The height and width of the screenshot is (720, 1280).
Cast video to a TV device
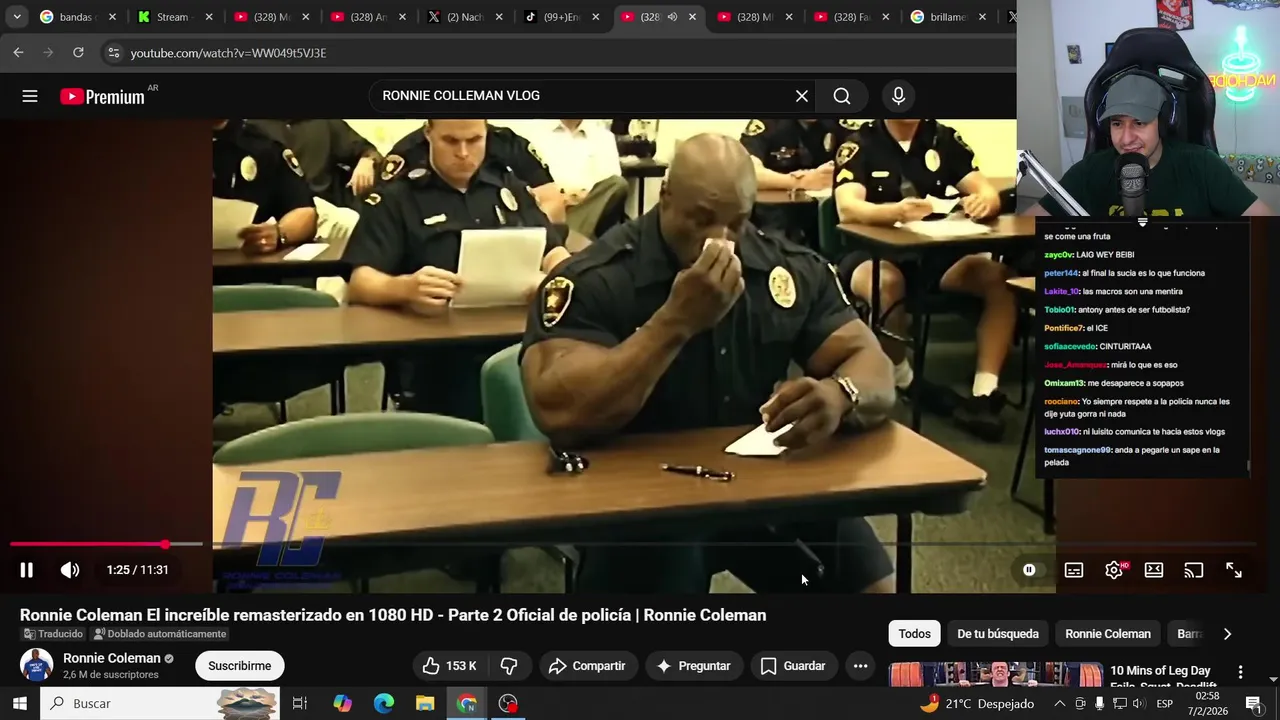tap(1194, 570)
